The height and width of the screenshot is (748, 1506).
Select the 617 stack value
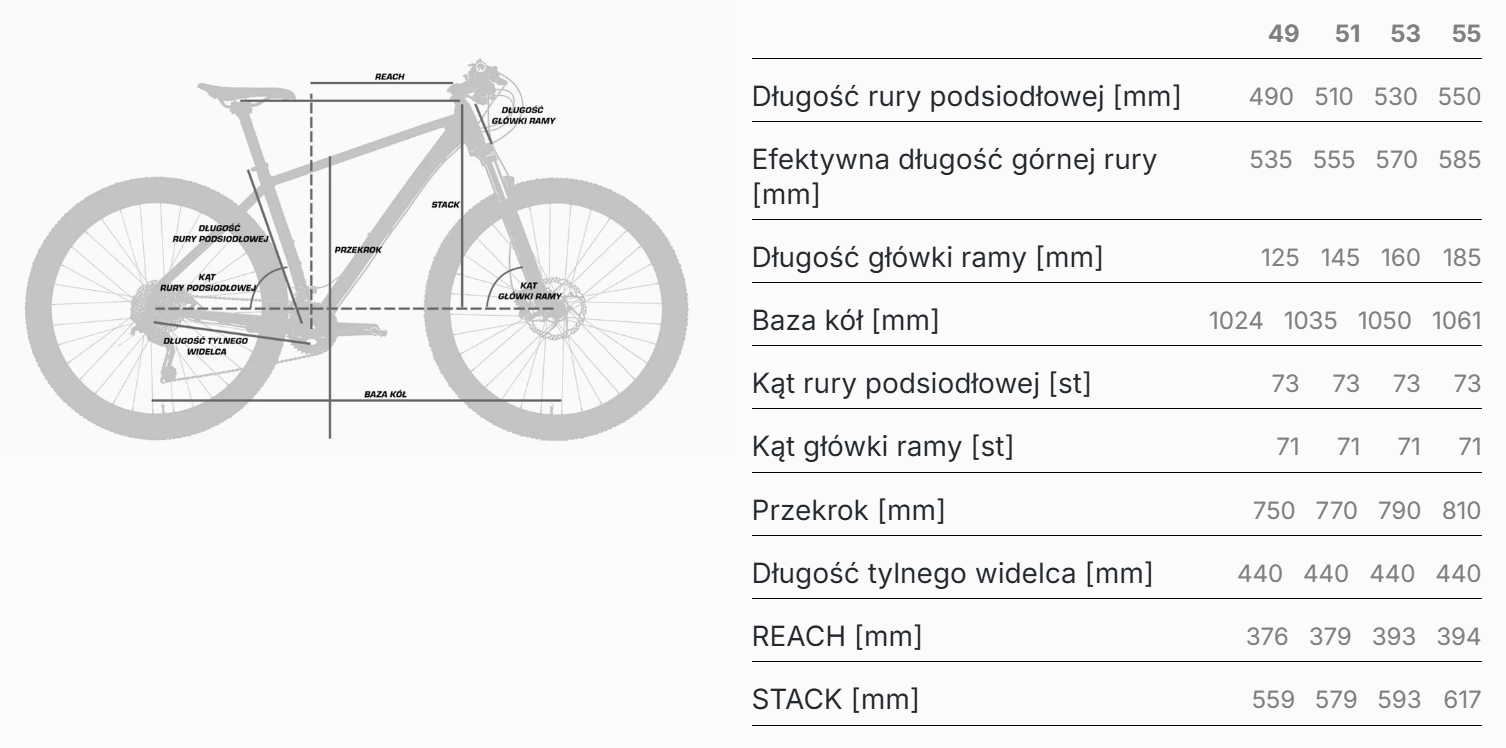pyautogui.click(x=1460, y=700)
